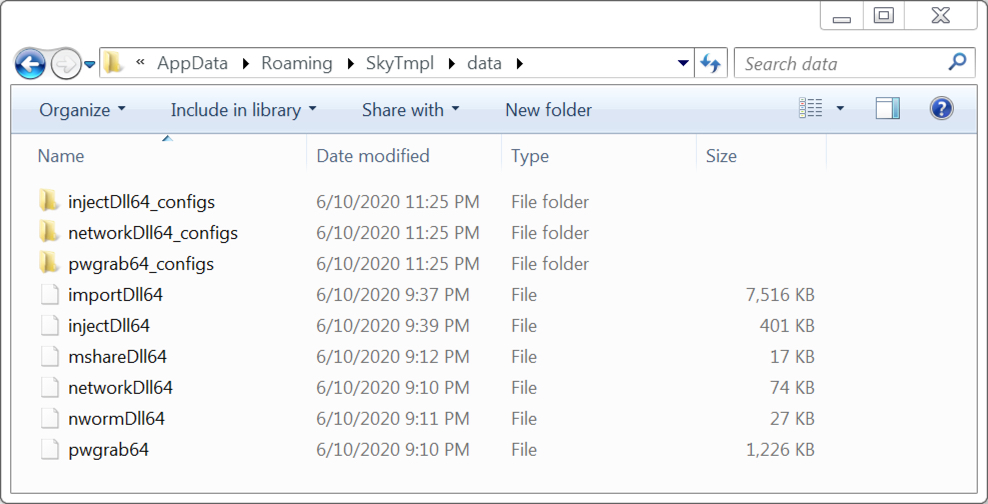Click the Back navigation arrow
988x504 pixels.
tap(30, 64)
